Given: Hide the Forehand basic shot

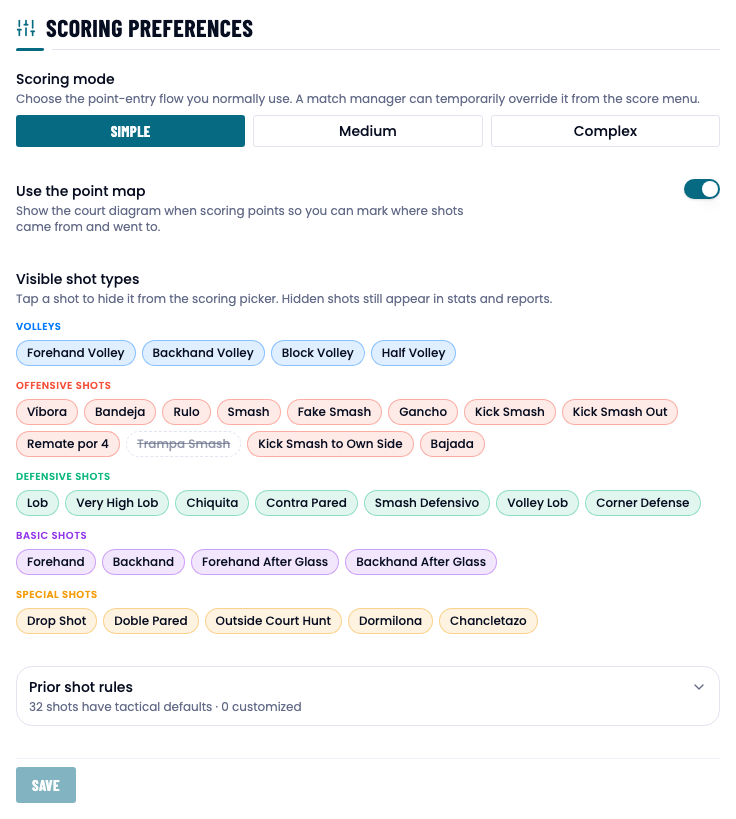Looking at the screenshot, I should tap(56, 562).
